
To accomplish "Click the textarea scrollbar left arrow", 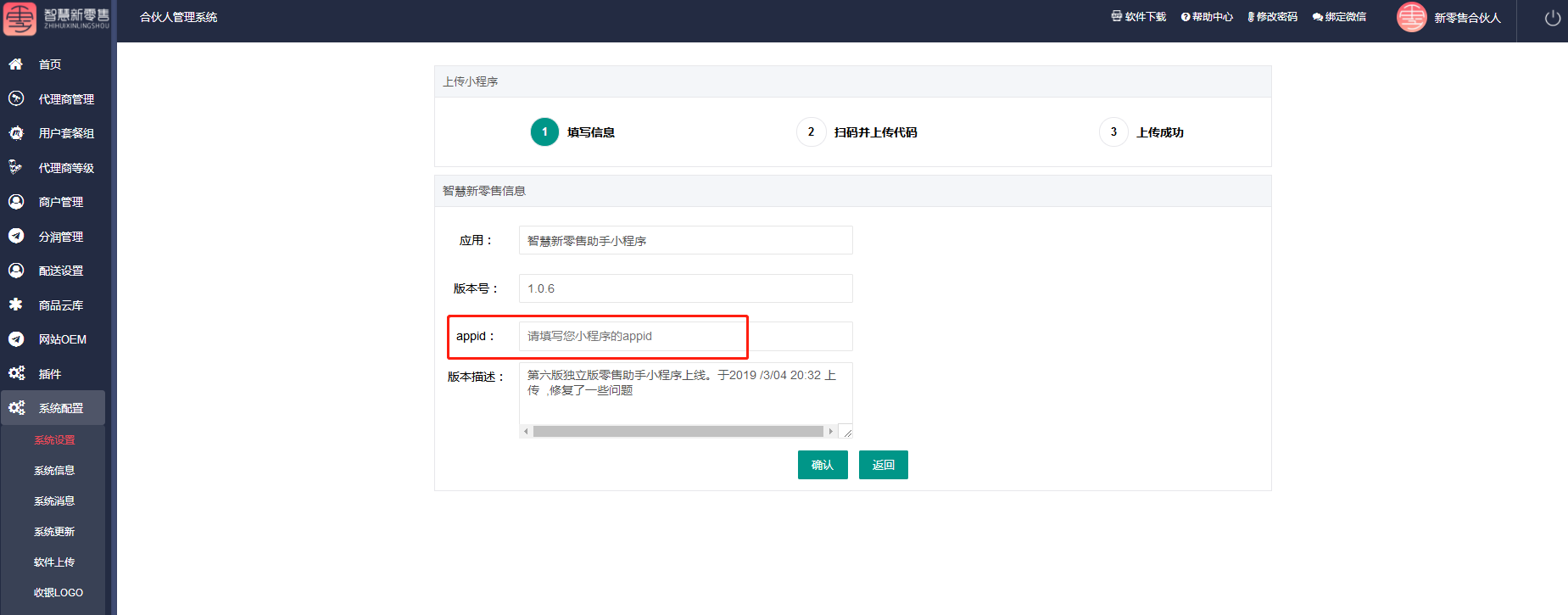I will point(526,432).
